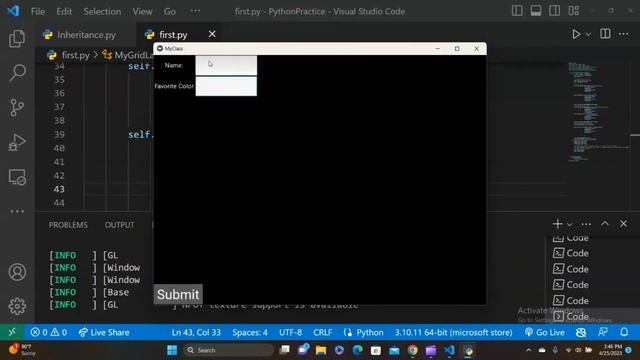Open Microsoft Edge from taskbar

(358, 350)
